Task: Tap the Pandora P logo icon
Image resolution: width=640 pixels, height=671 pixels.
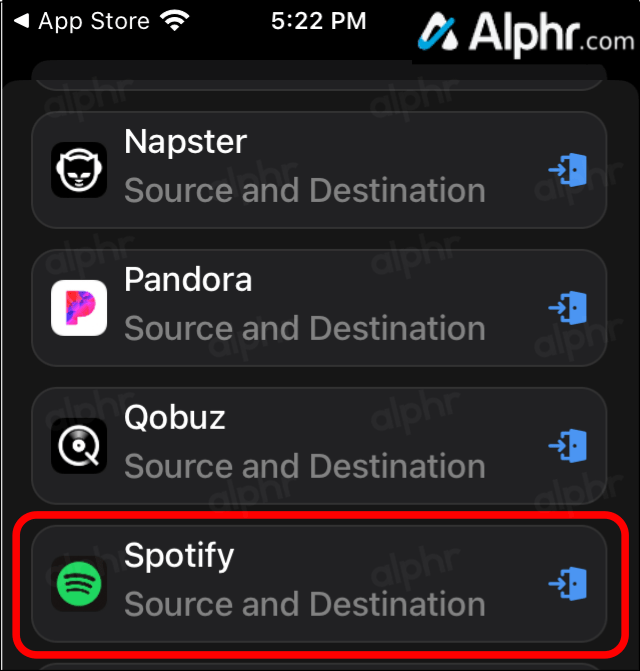Action: pyautogui.click(x=79, y=308)
